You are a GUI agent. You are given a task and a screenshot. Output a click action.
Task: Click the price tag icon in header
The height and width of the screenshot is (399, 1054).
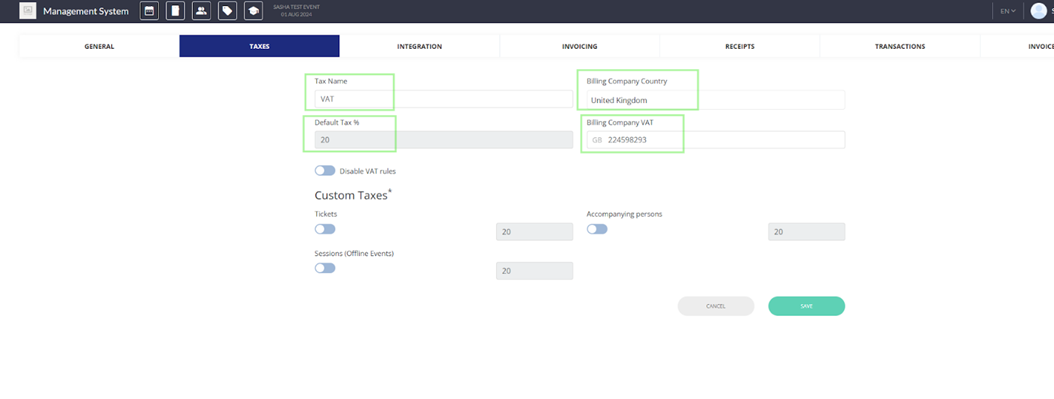pos(227,11)
